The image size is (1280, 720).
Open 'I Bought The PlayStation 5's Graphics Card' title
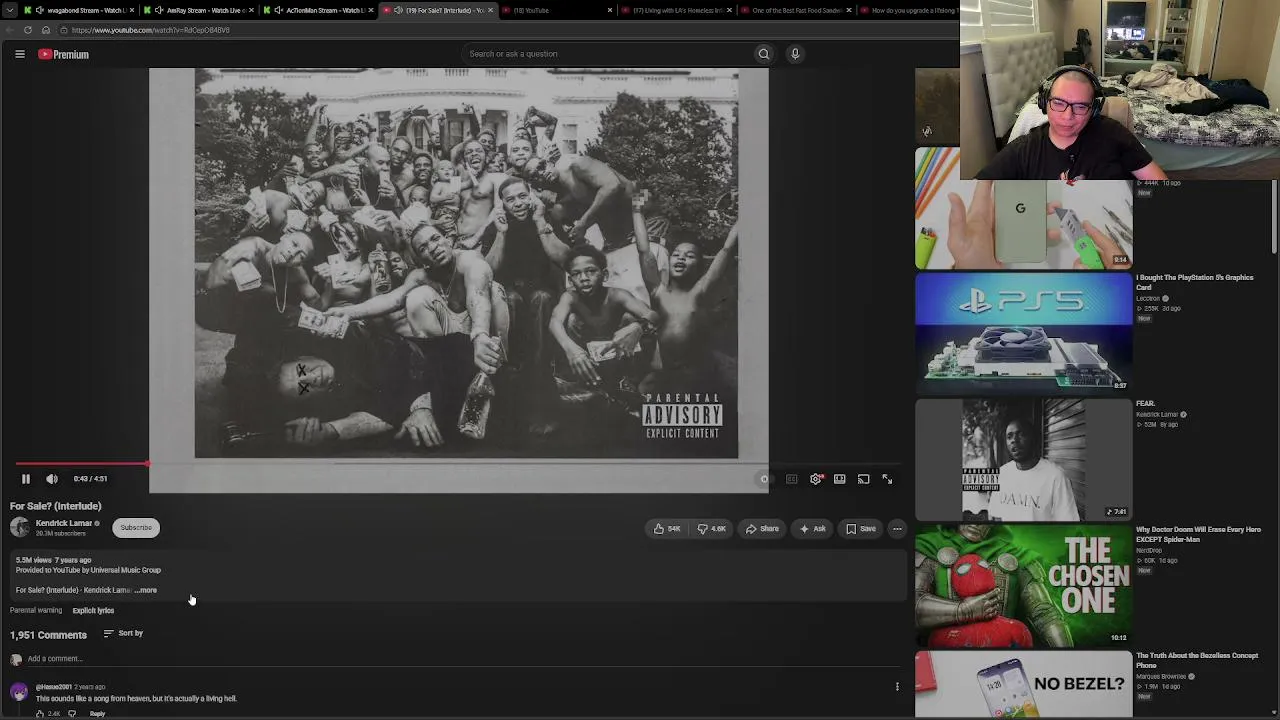tap(1194, 283)
